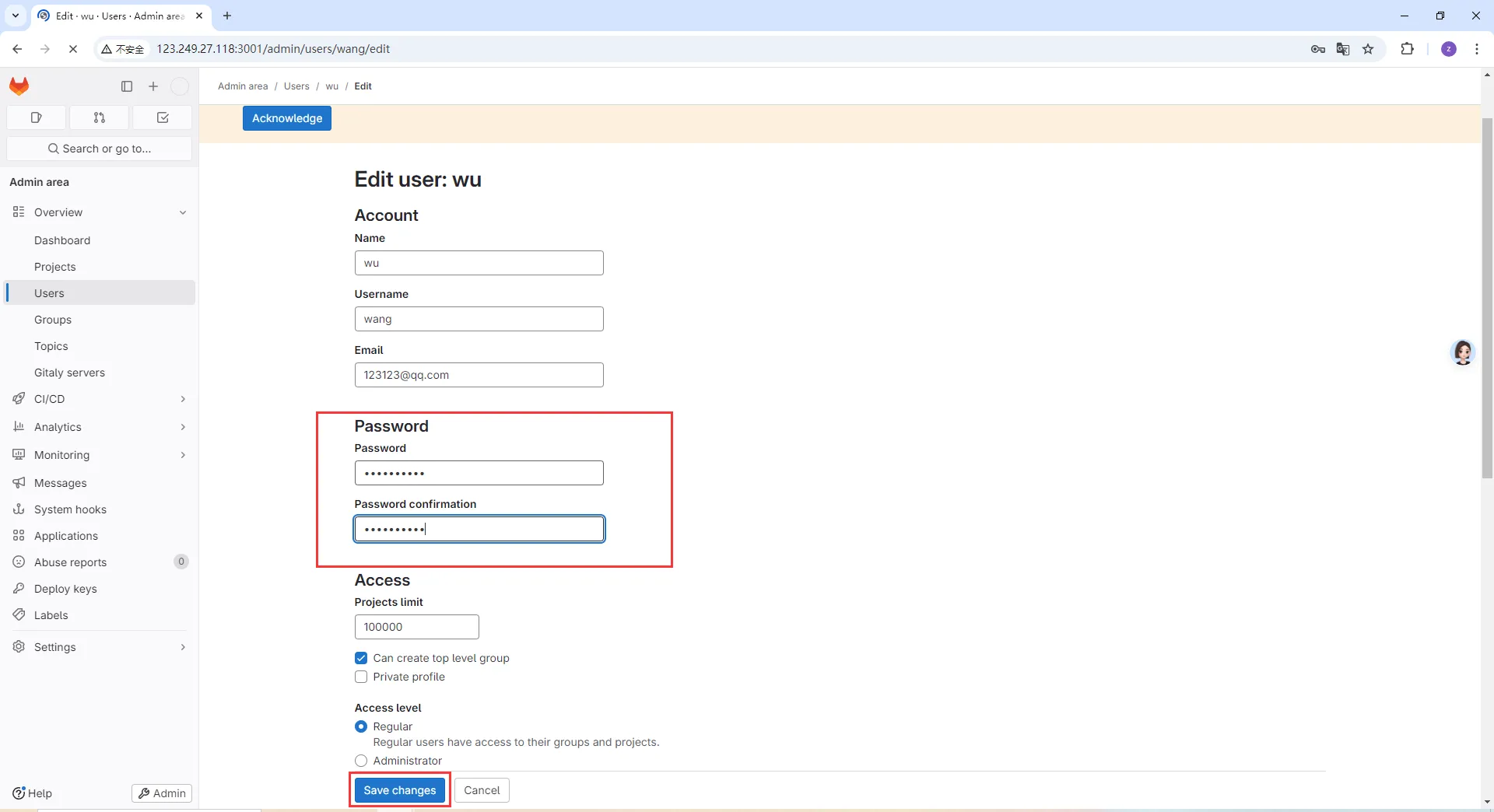The height and width of the screenshot is (812, 1494).
Task: Click Save changes button
Action: click(400, 790)
